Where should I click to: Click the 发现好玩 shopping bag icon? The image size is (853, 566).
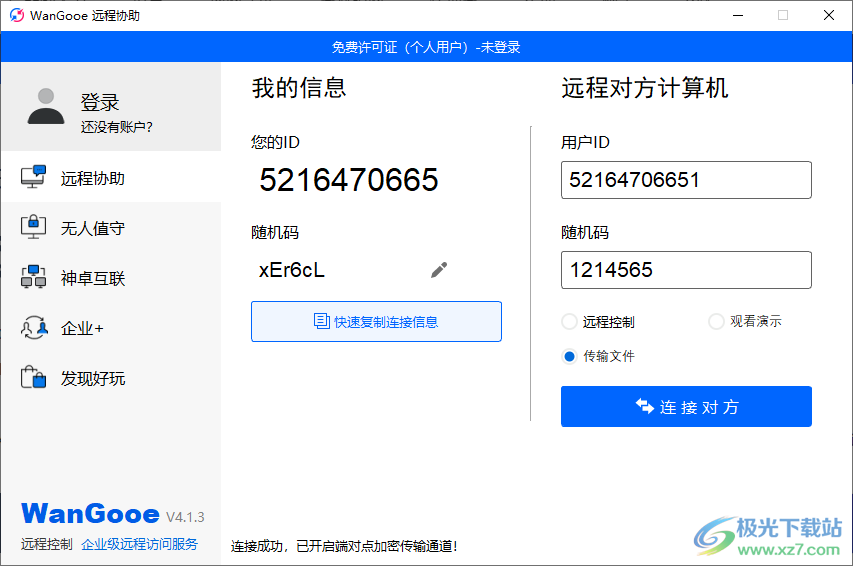point(33,377)
